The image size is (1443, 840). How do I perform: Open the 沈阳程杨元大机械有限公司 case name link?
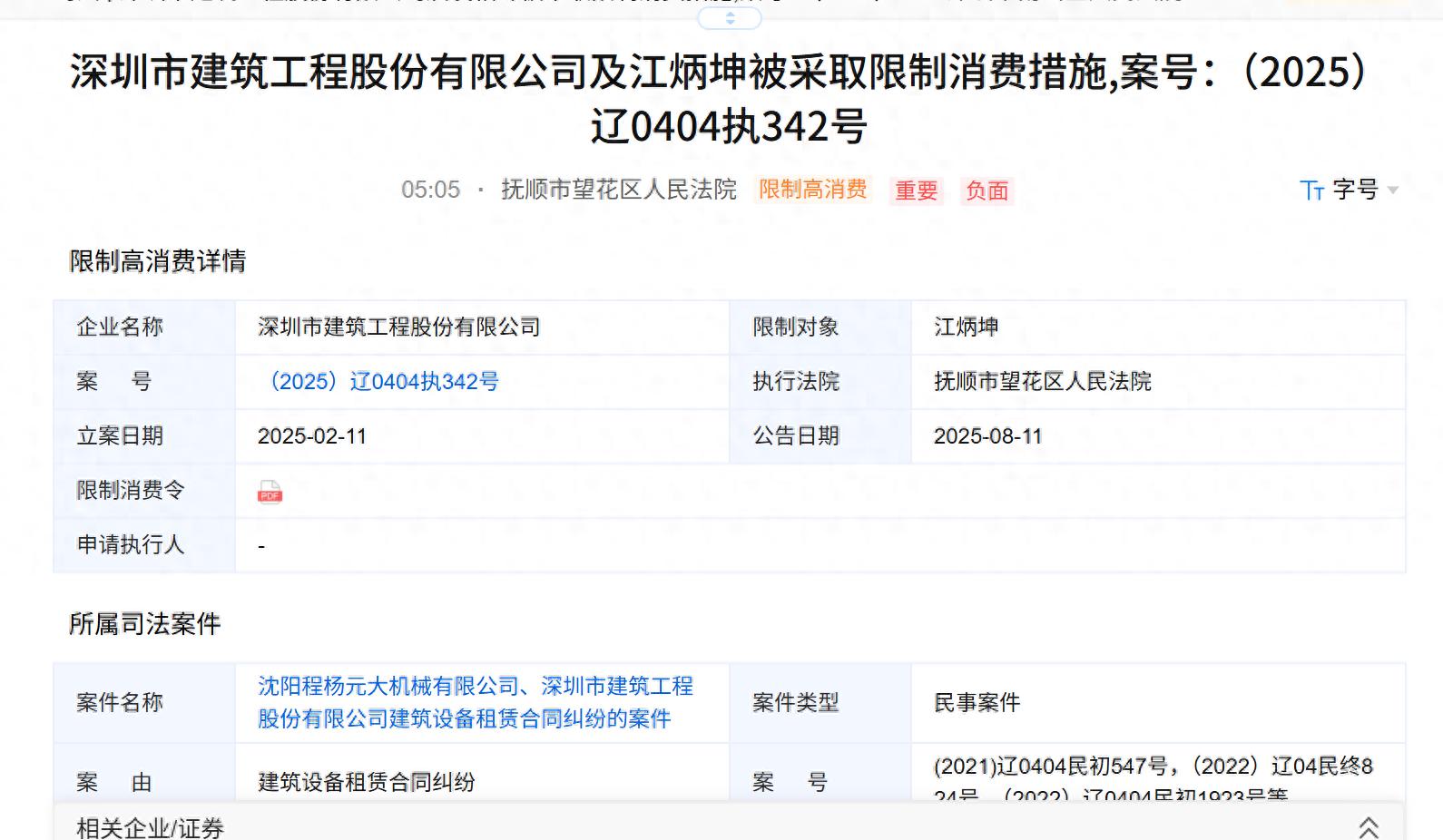(476, 703)
